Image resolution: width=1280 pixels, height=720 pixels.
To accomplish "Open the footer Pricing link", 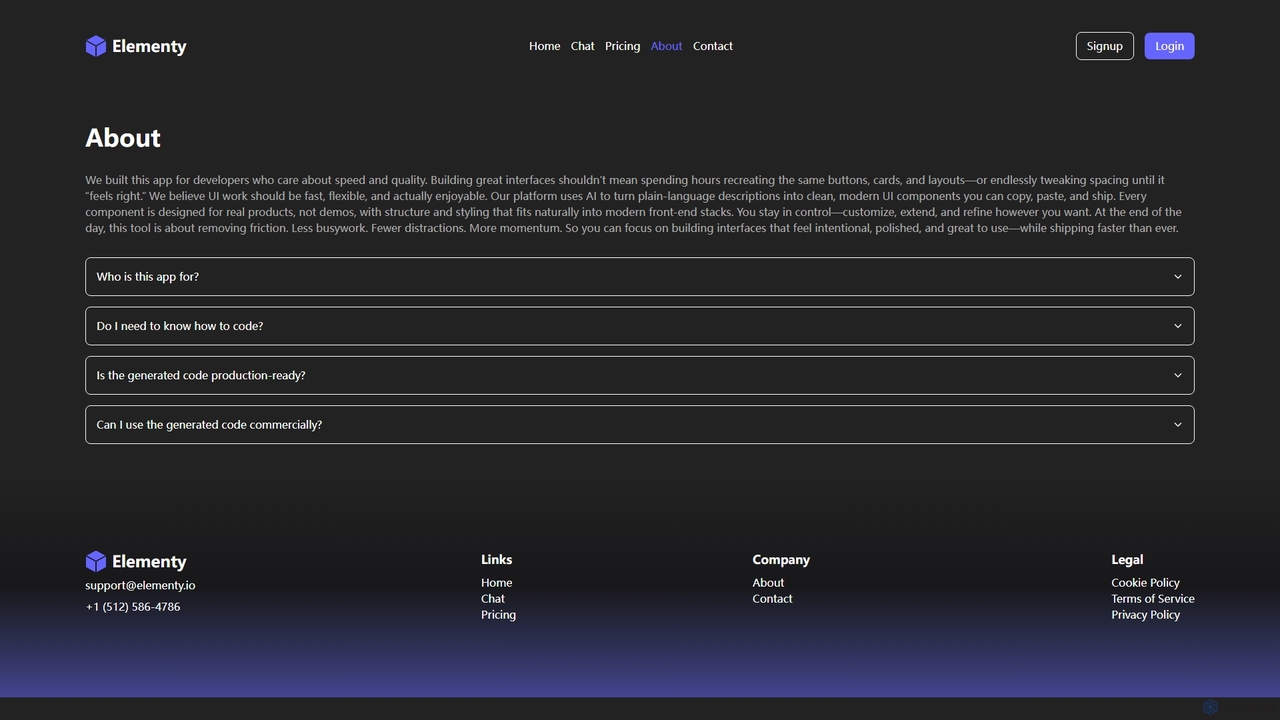I will click(498, 615).
